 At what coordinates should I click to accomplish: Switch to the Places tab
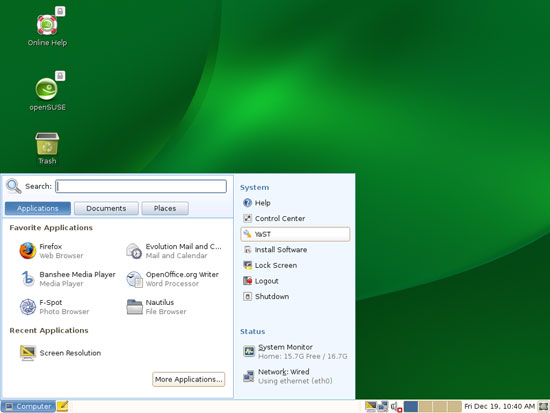165,208
